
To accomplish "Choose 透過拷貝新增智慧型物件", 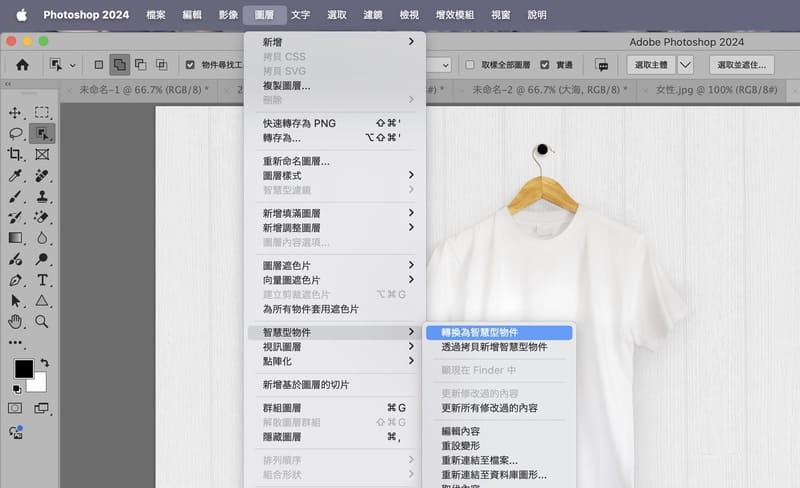I will point(499,347).
